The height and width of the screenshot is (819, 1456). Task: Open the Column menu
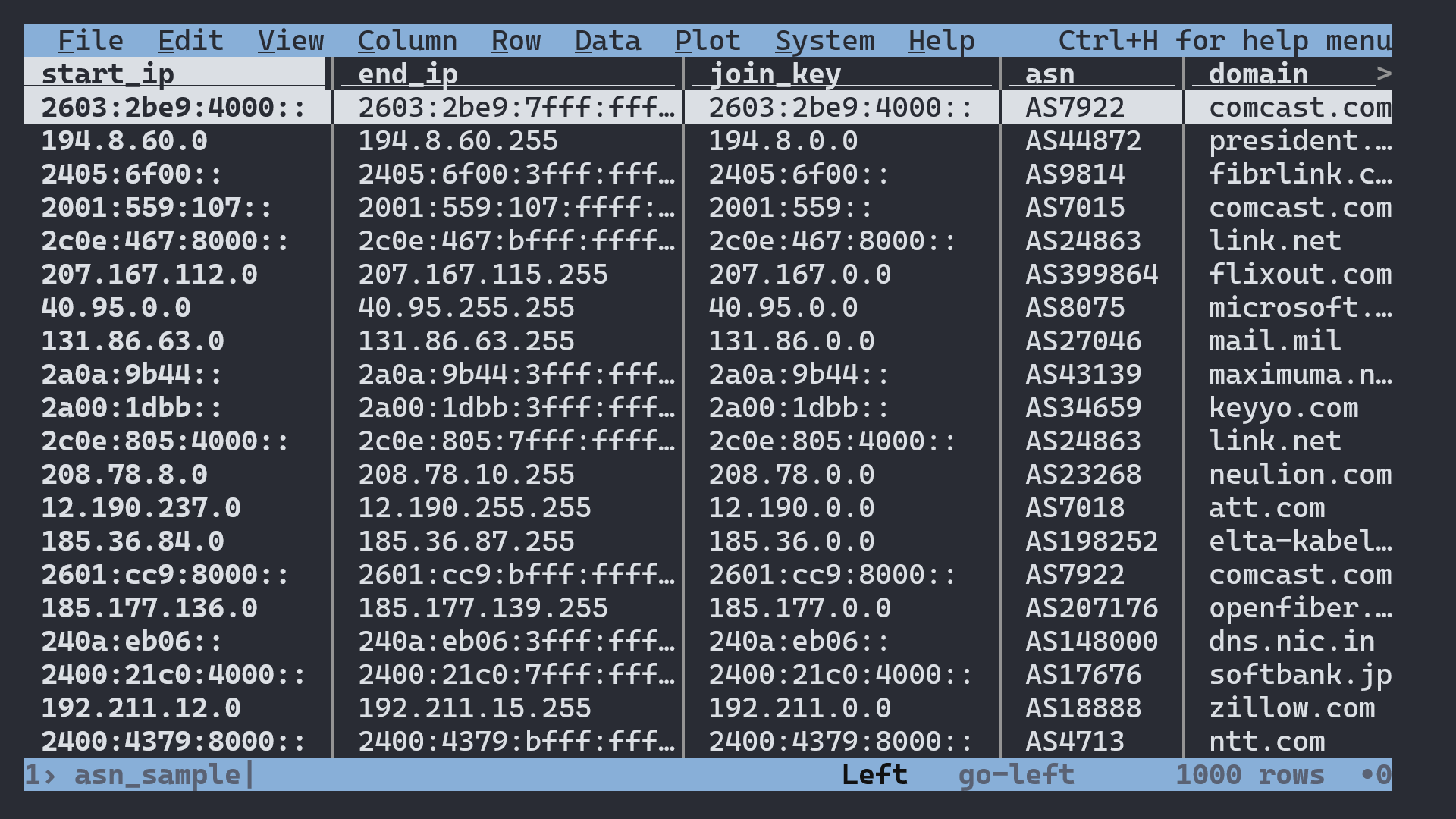tap(408, 40)
